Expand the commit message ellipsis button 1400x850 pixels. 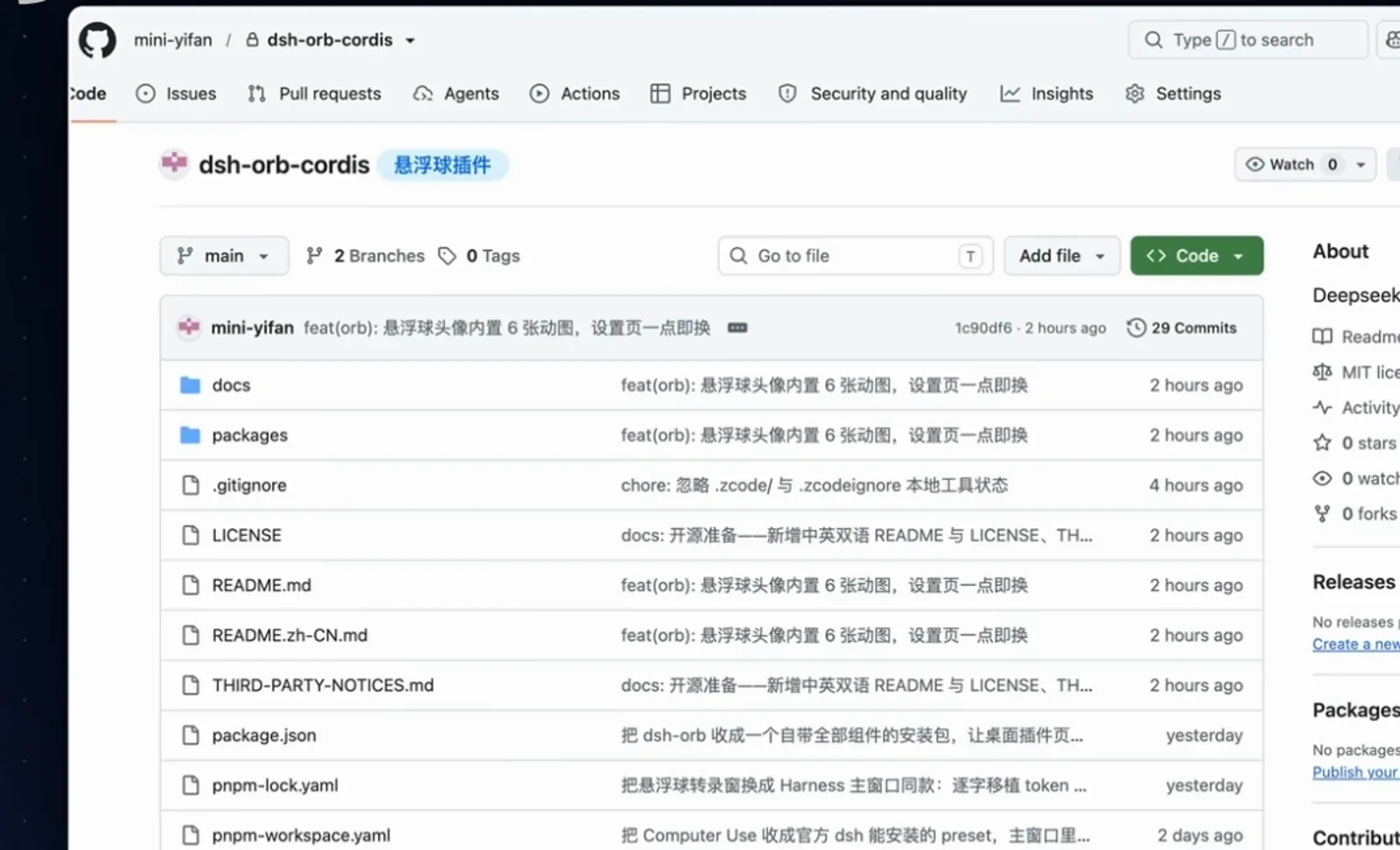point(738,328)
